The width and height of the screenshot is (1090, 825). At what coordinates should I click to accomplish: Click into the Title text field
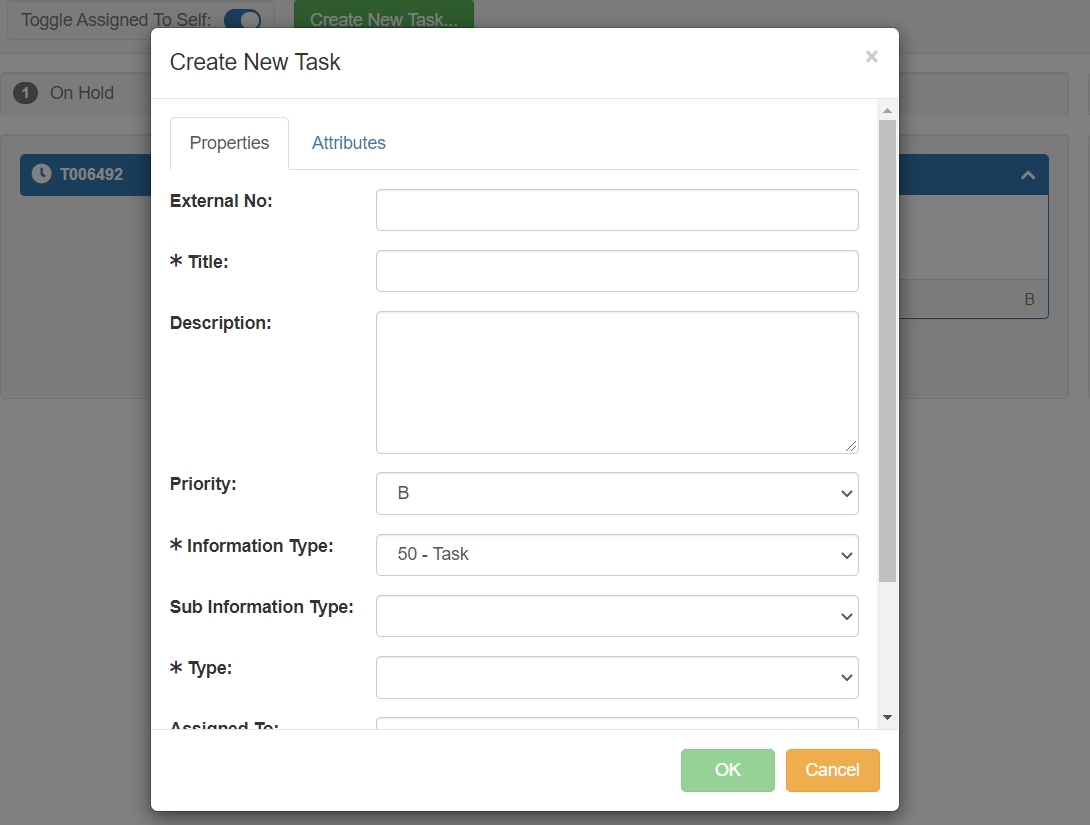pyautogui.click(x=617, y=271)
